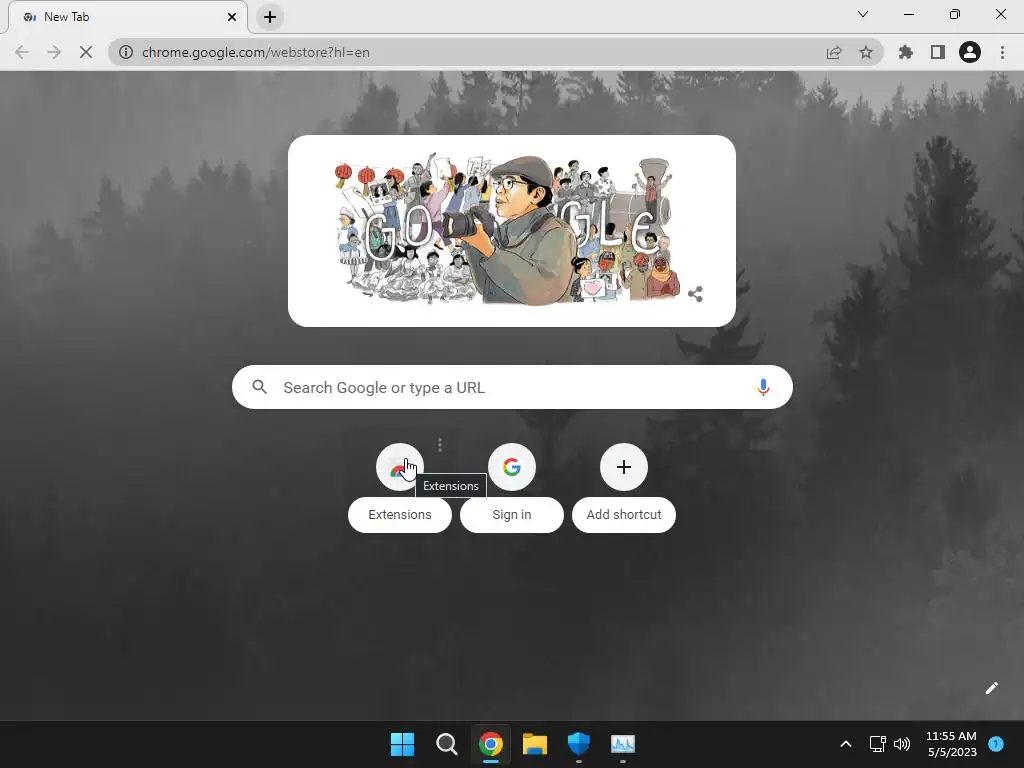Minimize the Chrome window

click(908, 14)
